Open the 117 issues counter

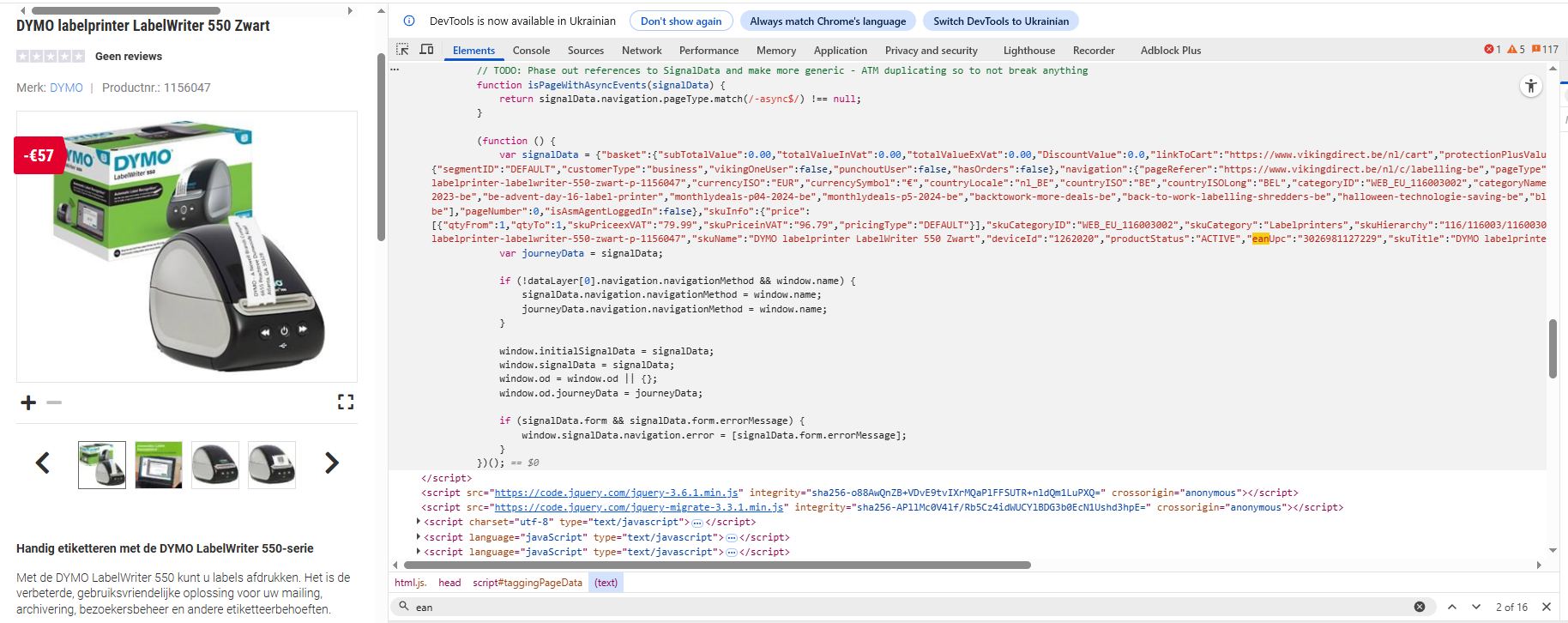[x=1545, y=50]
